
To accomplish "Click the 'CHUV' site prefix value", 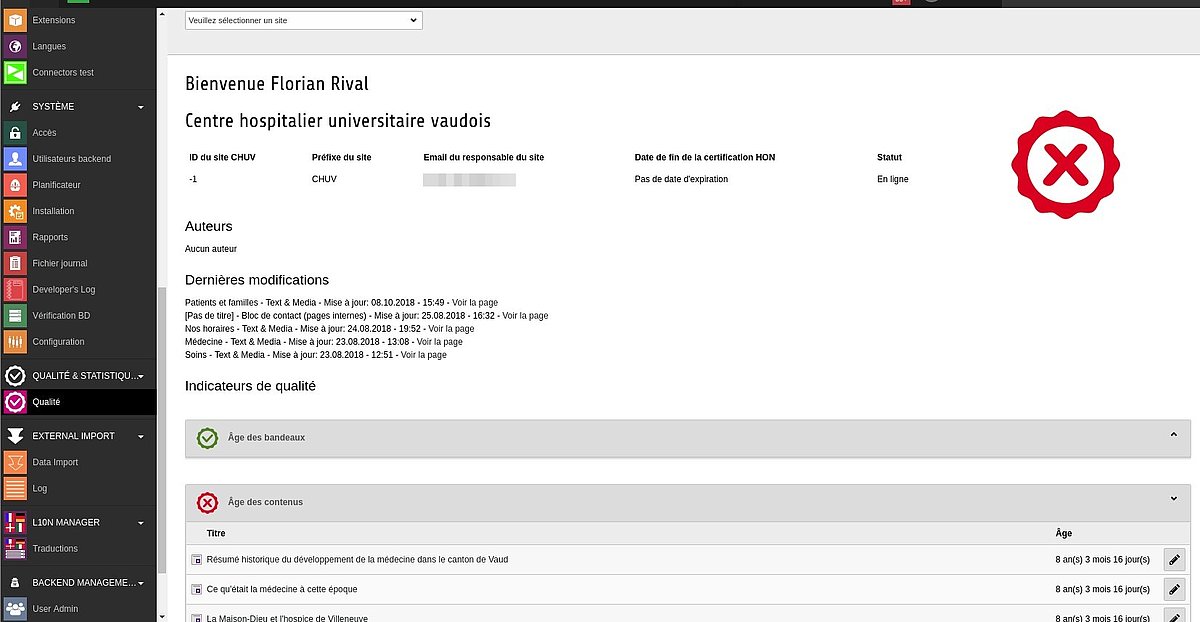I will point(324,179).
